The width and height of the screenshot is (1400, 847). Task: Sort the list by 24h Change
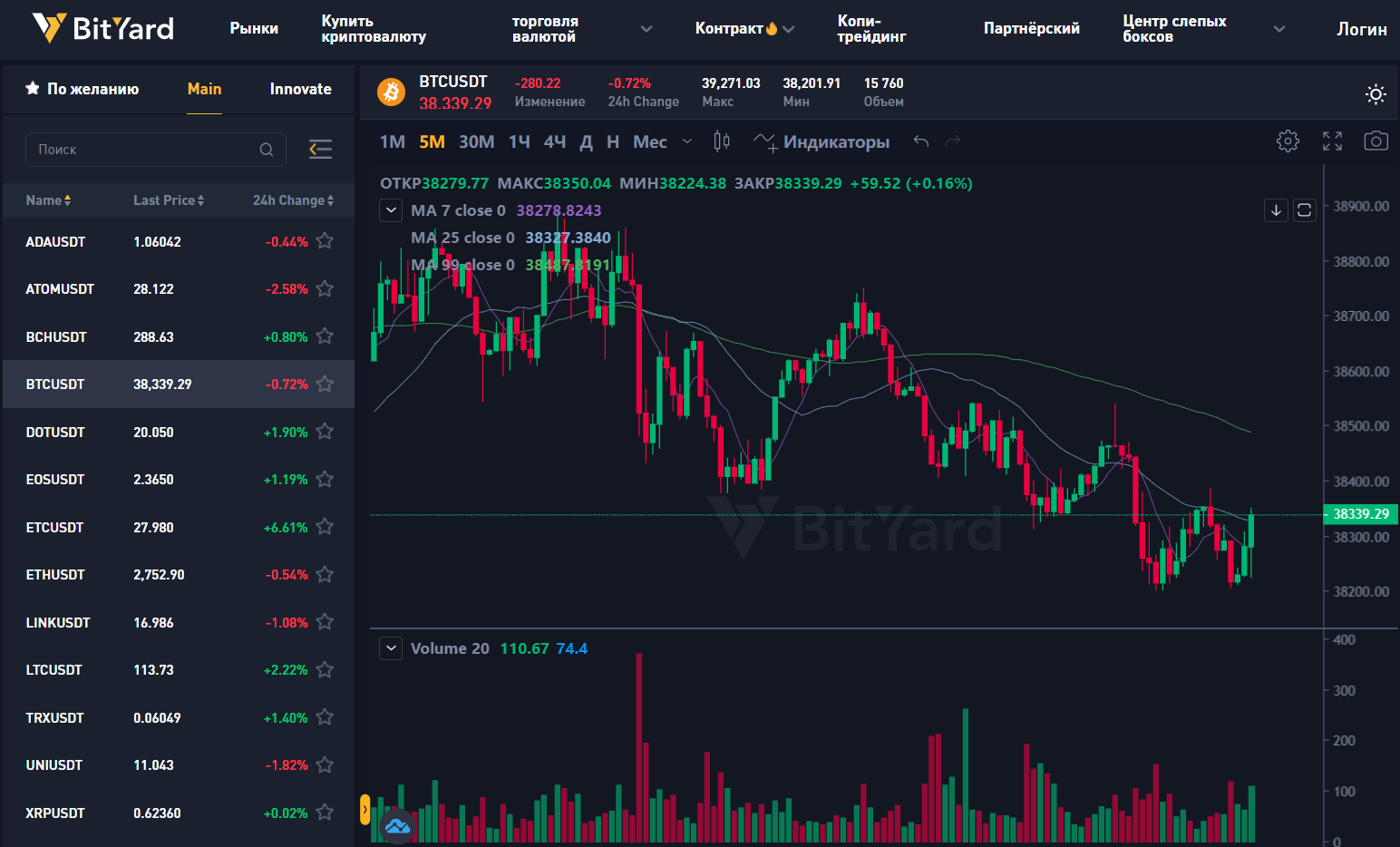click(294, 200)
